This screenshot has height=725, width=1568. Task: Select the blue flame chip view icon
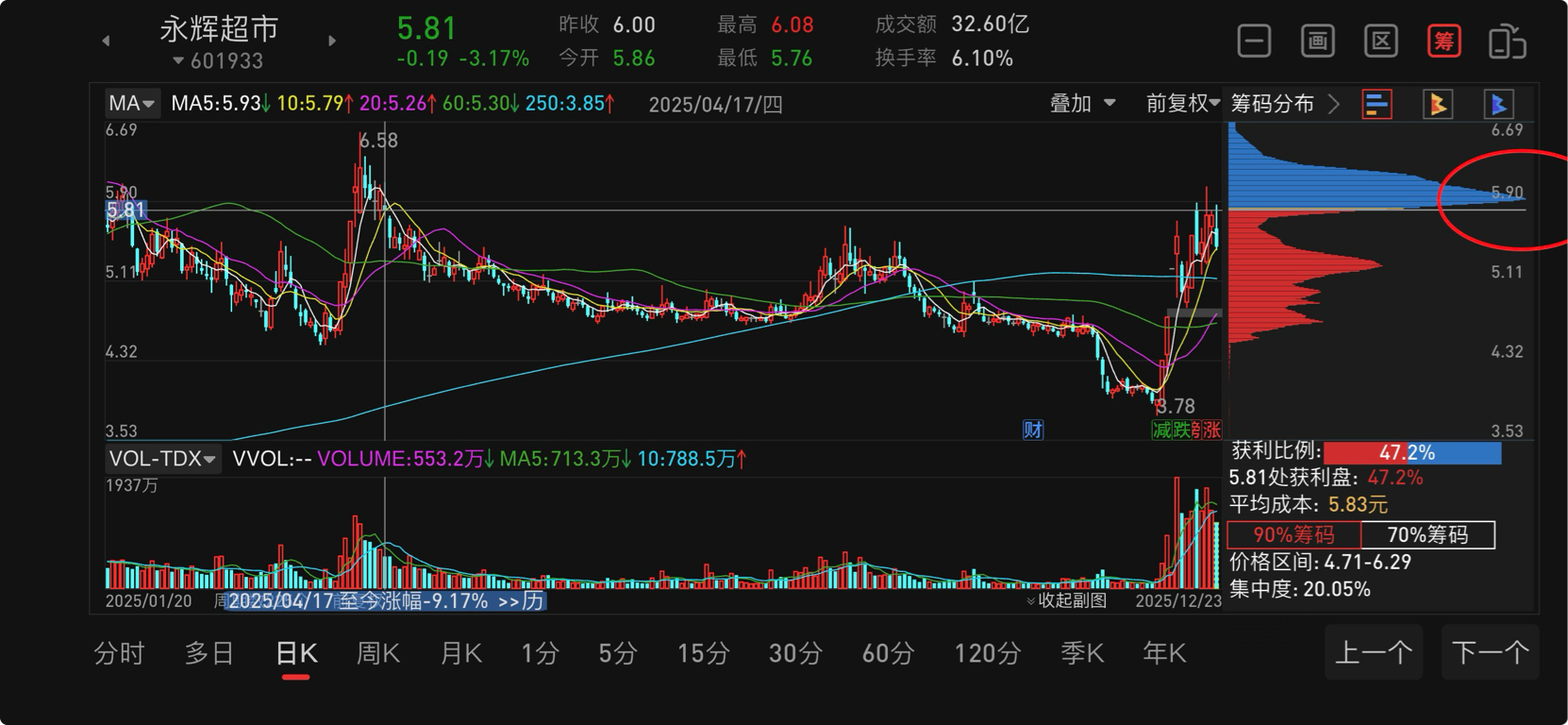(x=1498, y=104)
